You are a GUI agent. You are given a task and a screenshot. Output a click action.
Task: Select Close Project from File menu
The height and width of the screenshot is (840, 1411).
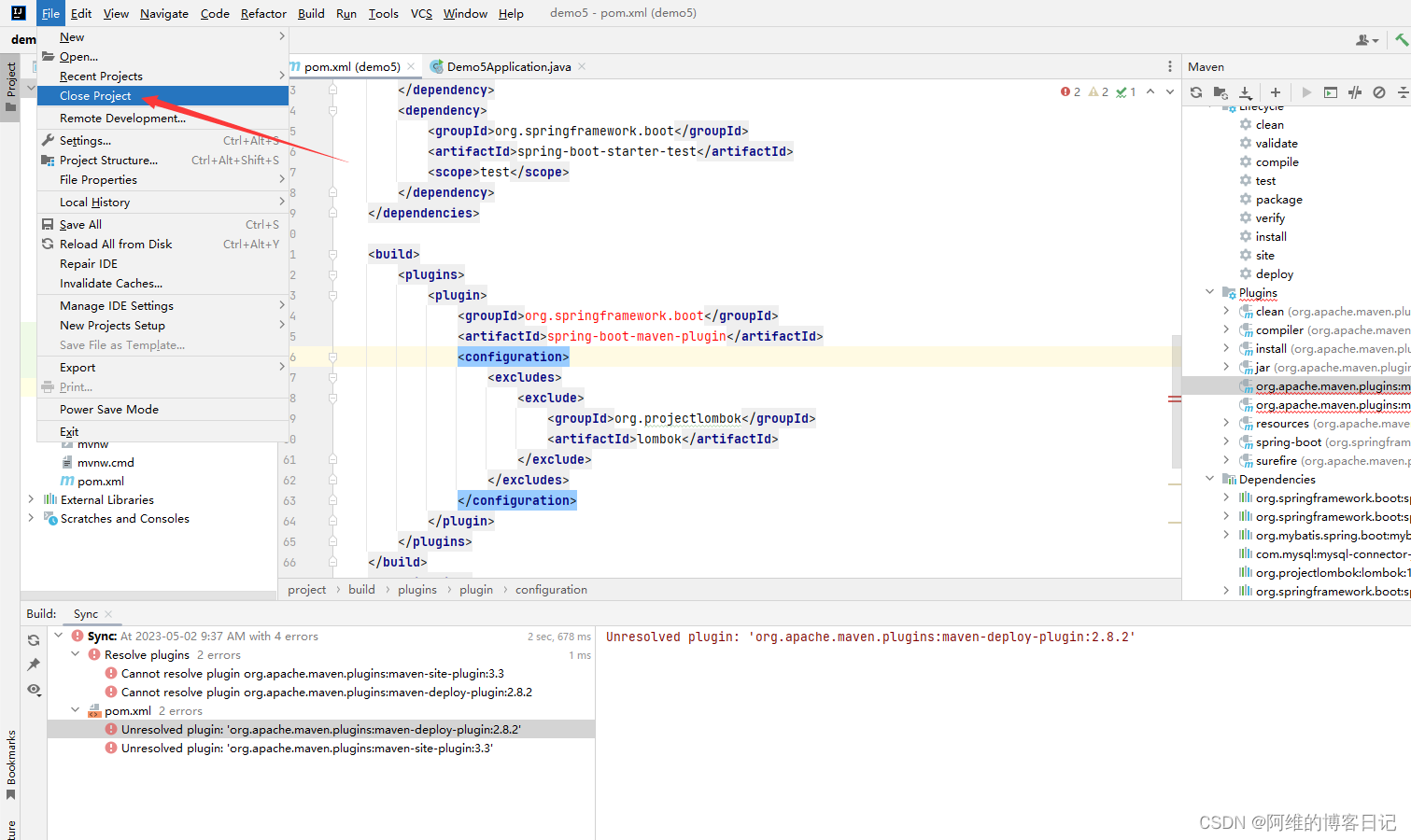(93, 95)
